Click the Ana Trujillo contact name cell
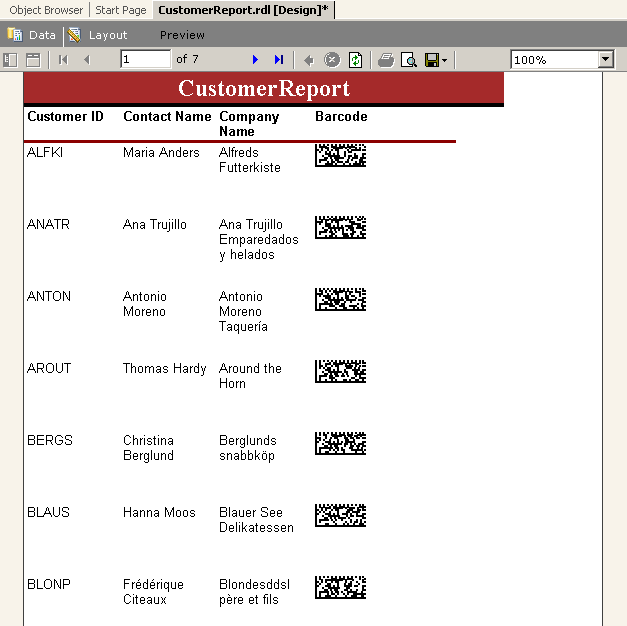 [x=154, y=224]
